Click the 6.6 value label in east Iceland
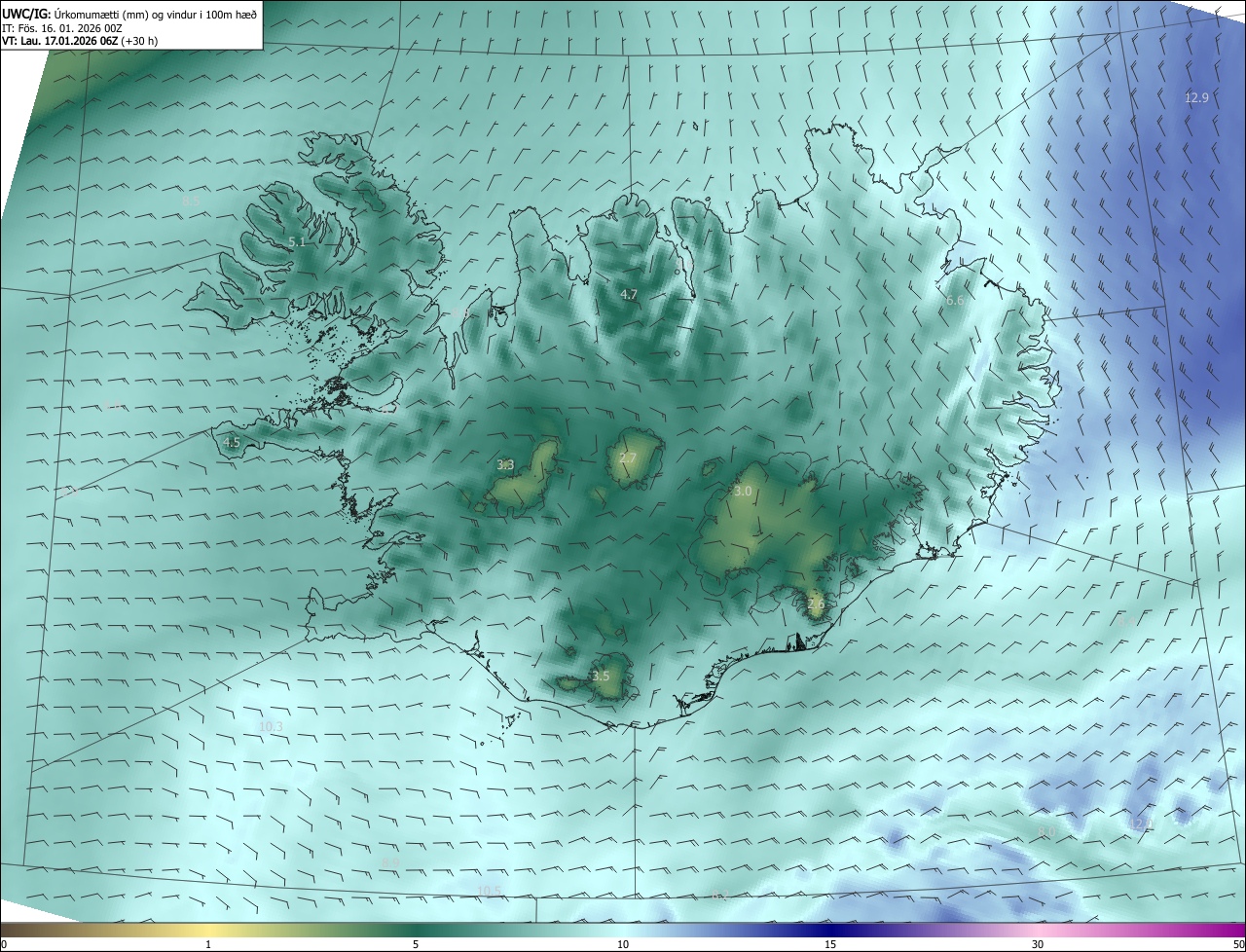Viewport: 1246px width, 952px height. pos(954,301)
